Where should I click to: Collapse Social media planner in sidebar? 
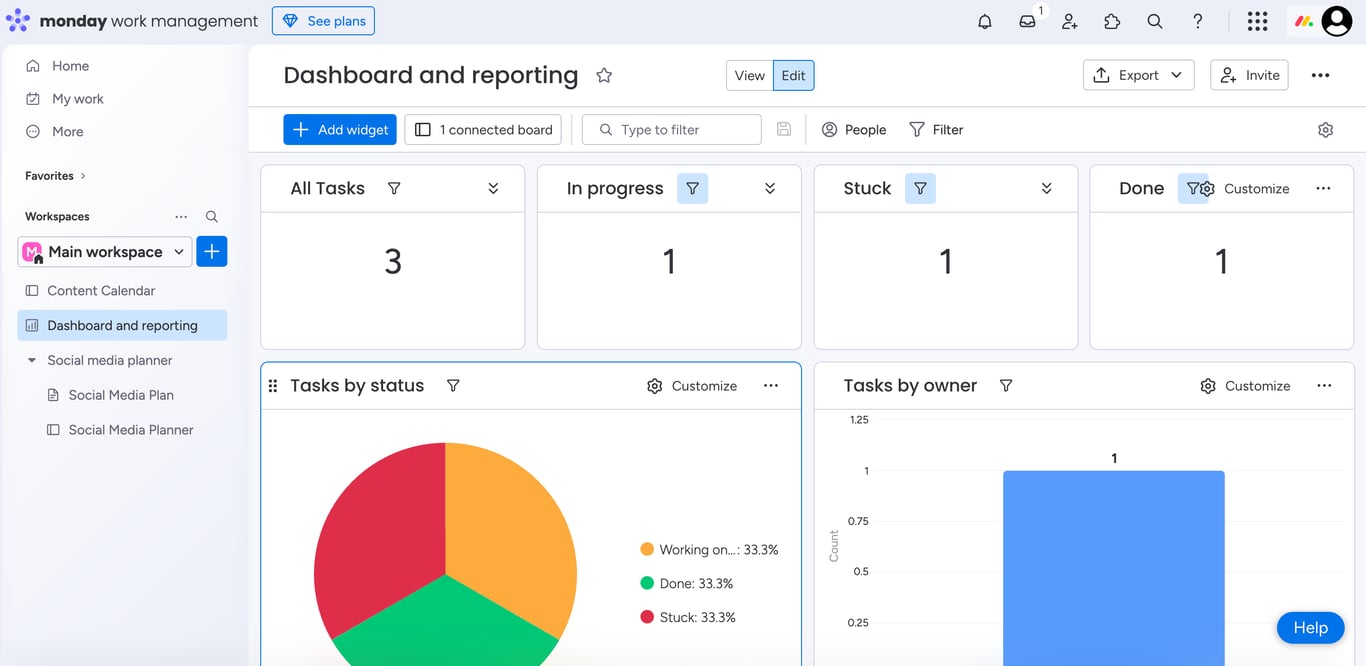point(31,360)
